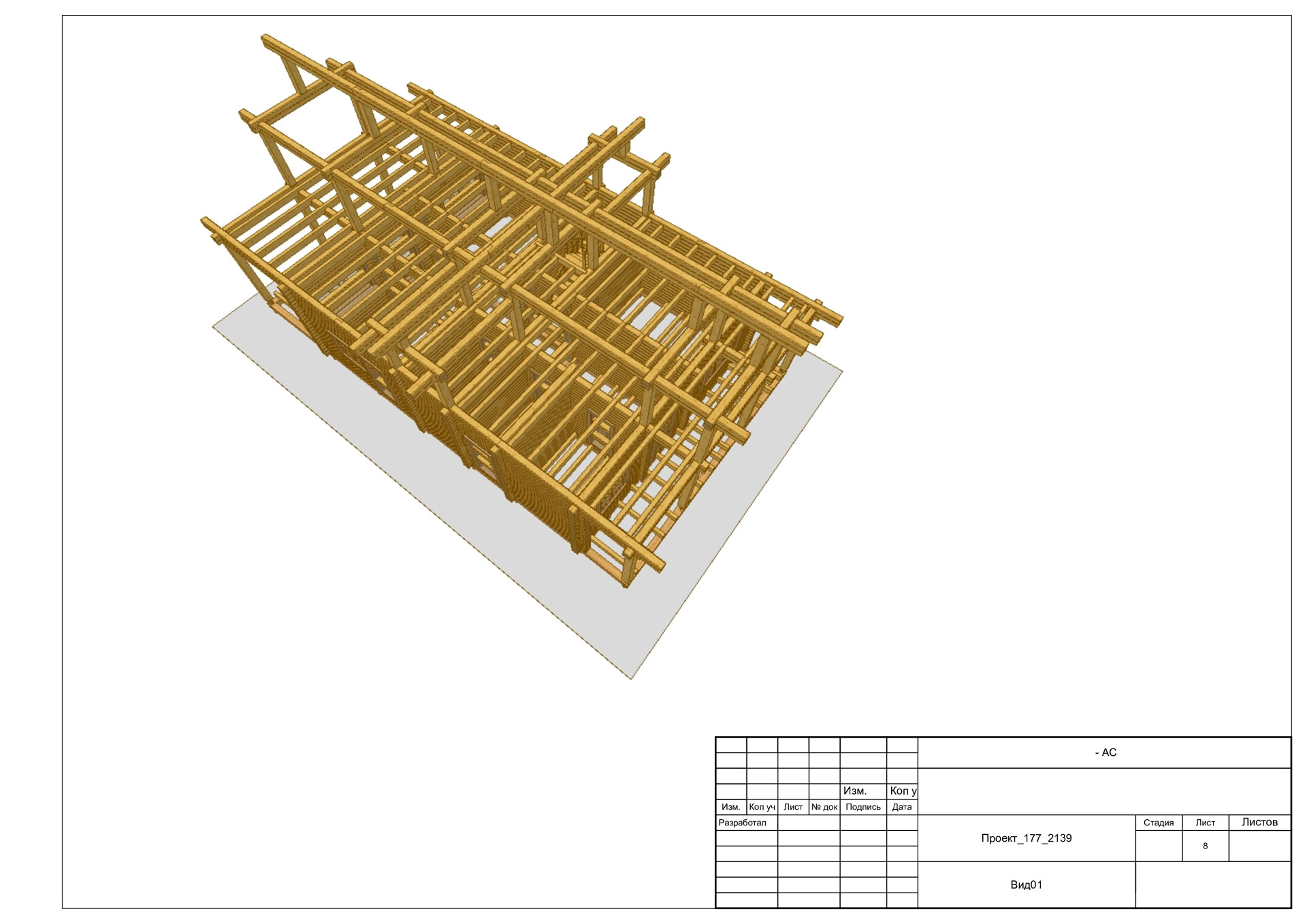This screenshot has height=924, width=1307.
Task: Click the "Лист" header beside "Стадия"
Action: click(1205, 823)
